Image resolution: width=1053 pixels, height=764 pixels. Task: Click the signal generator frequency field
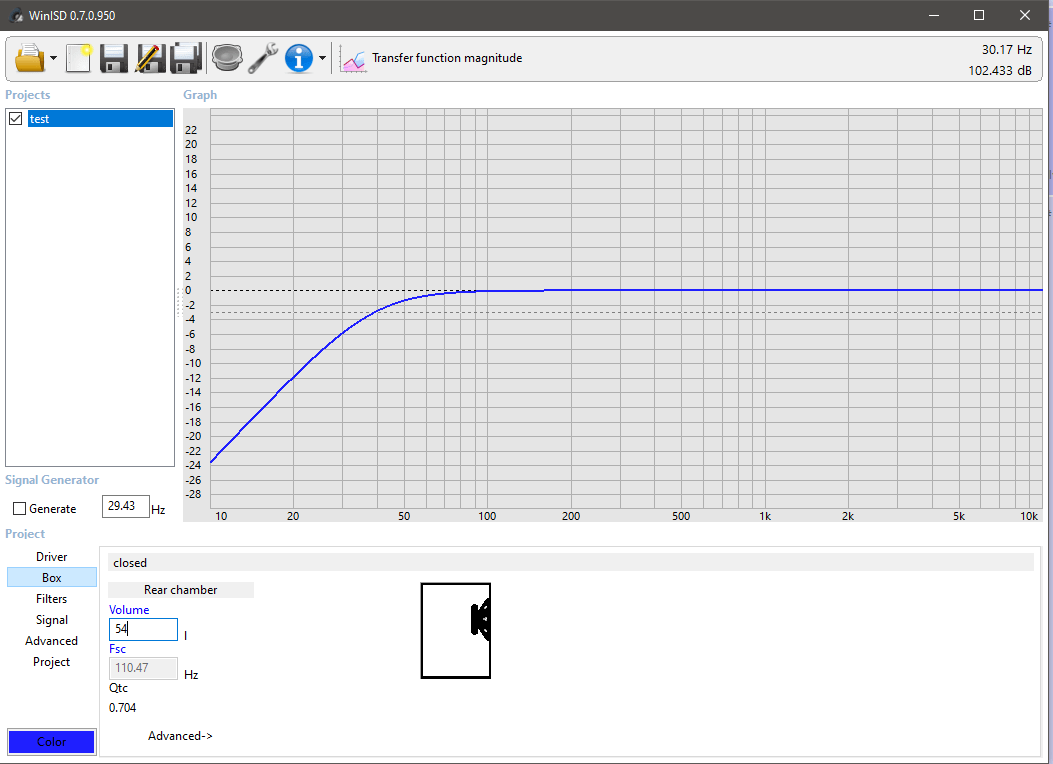tap(126, 506)
